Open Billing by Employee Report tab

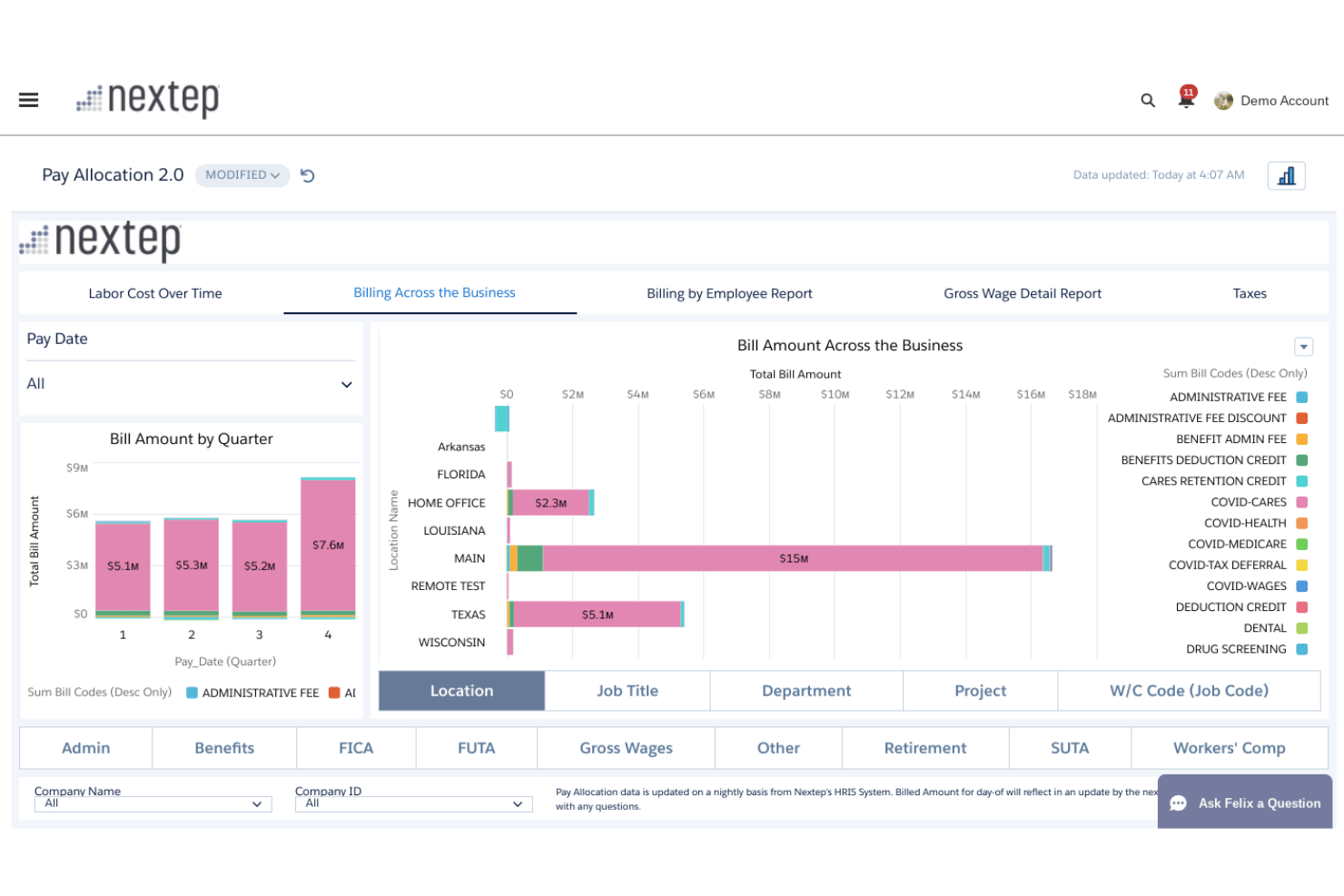pyautogui.click(x=729, y=293)
